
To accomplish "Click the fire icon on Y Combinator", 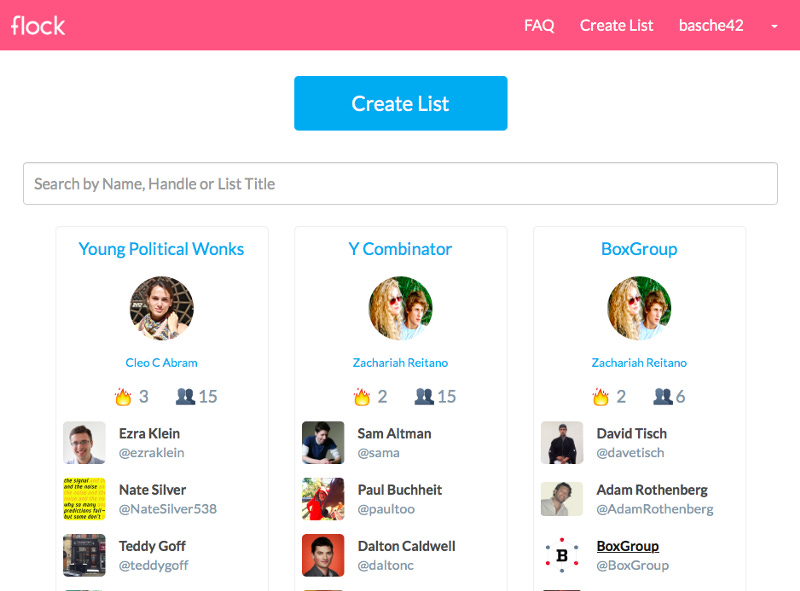I will click(362, 397).
